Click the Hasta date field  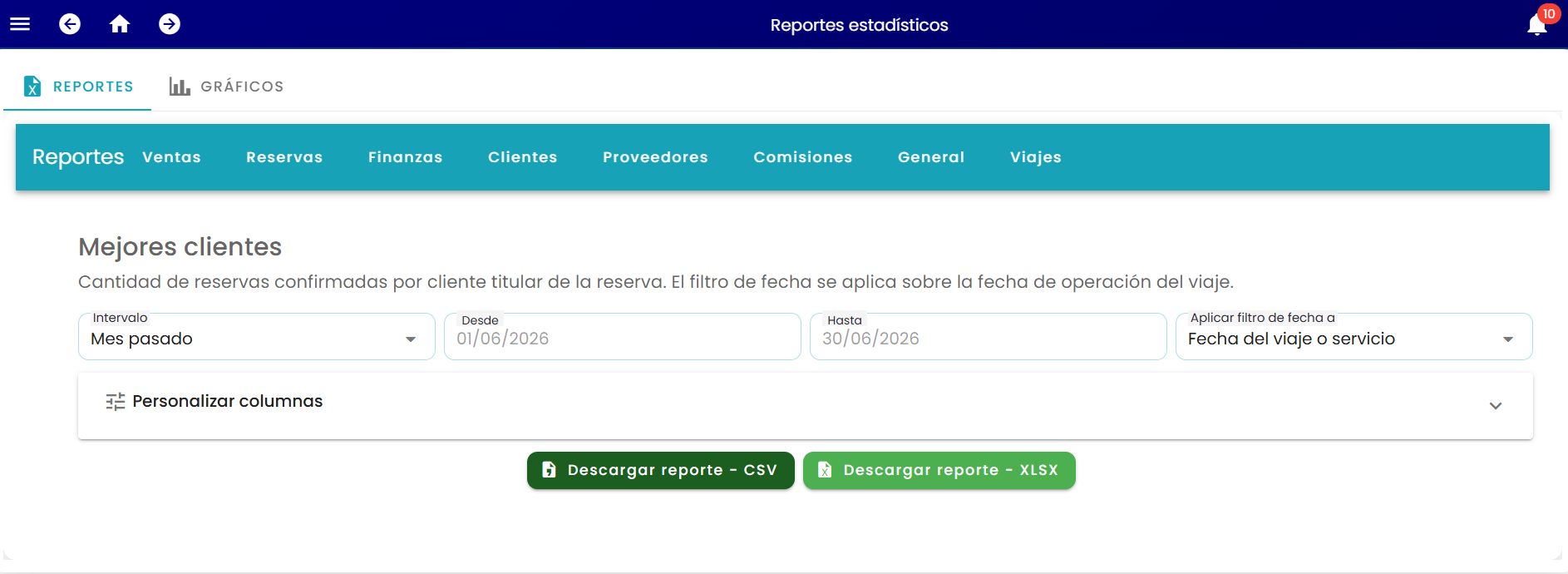coord(989,337)
